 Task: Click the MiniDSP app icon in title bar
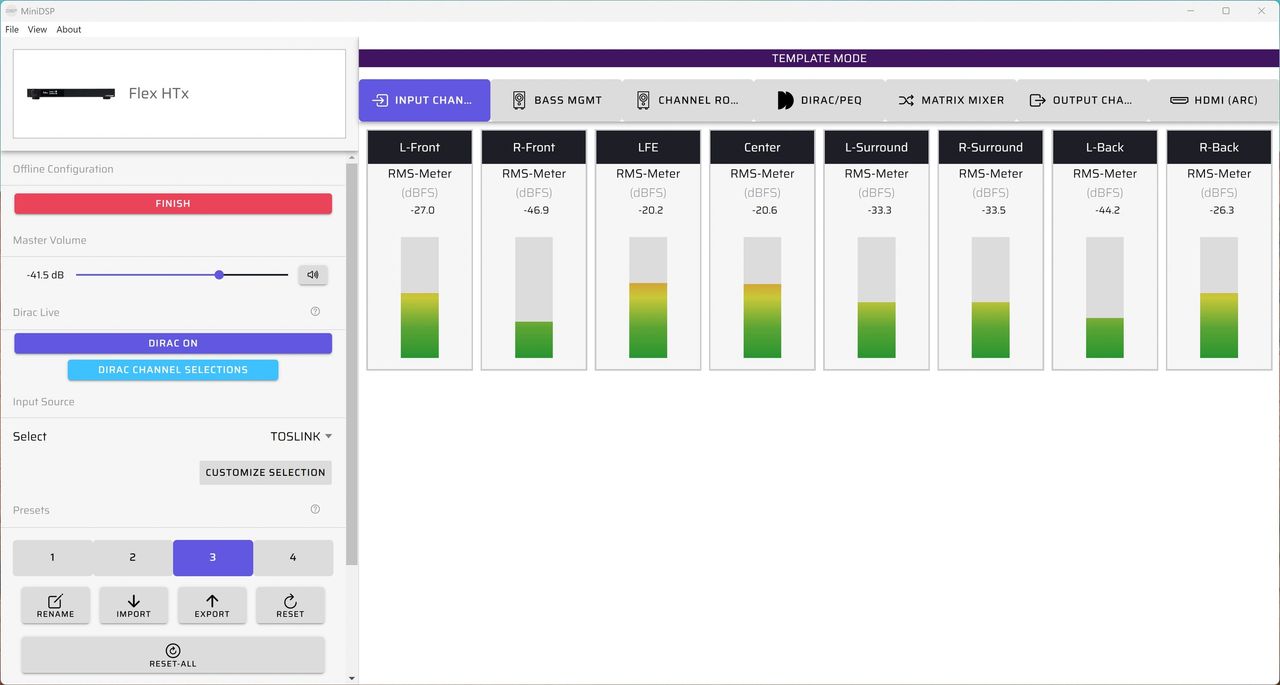click(x=11, y=10)
